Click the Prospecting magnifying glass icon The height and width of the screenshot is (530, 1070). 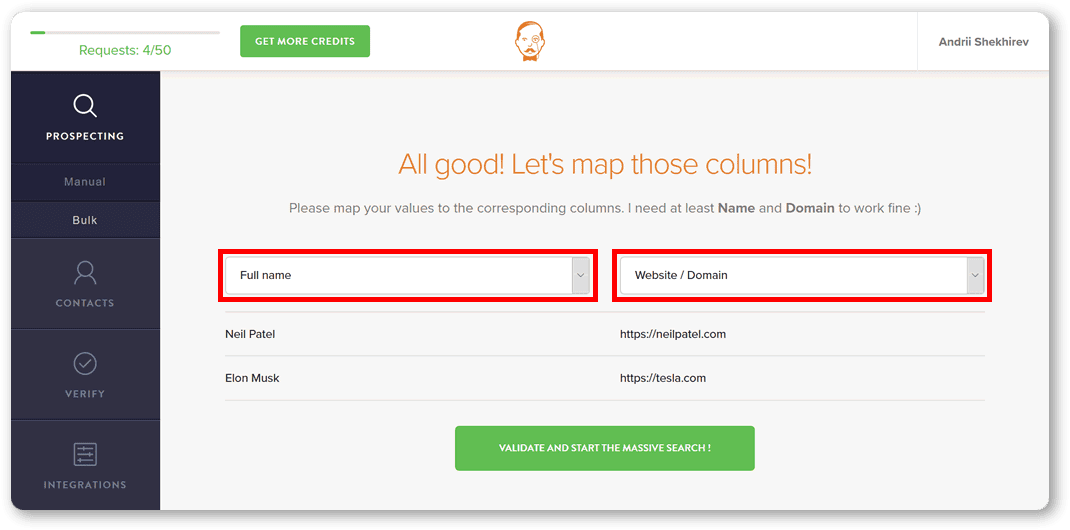coord(85,106)
